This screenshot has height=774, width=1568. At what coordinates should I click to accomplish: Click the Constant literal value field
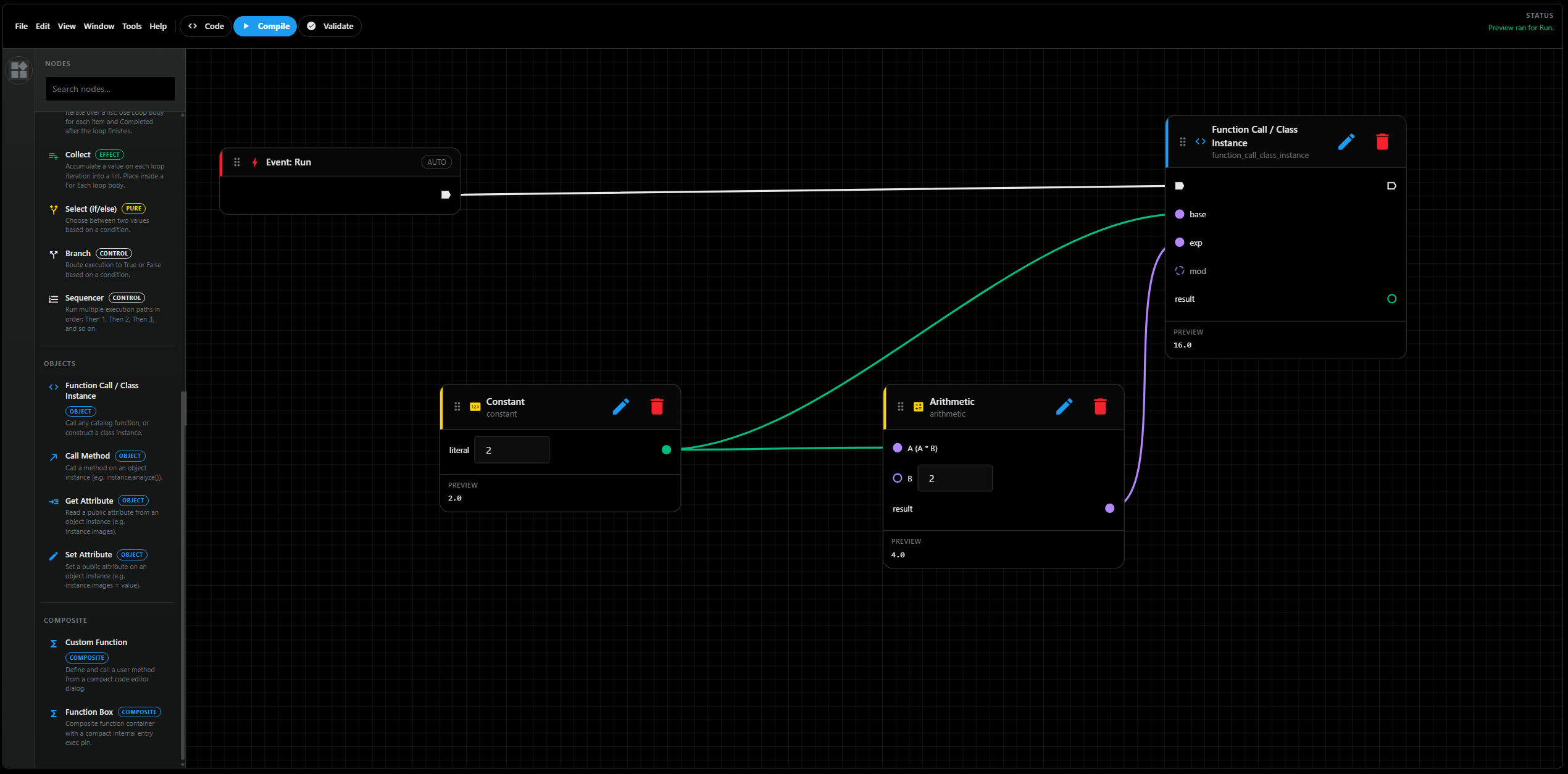click(512, 450)
